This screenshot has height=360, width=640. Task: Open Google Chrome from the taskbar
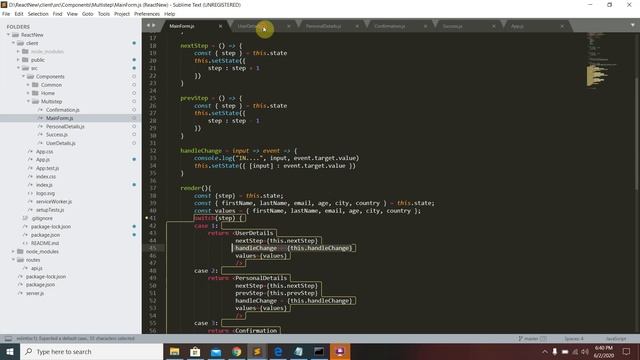(237, 351)
